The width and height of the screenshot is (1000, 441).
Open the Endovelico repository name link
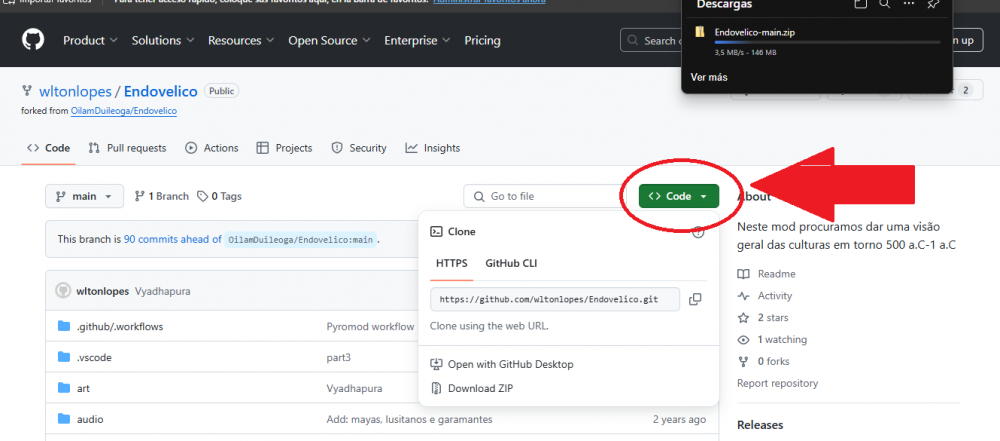pyautogui.click(x=161, y=91)
